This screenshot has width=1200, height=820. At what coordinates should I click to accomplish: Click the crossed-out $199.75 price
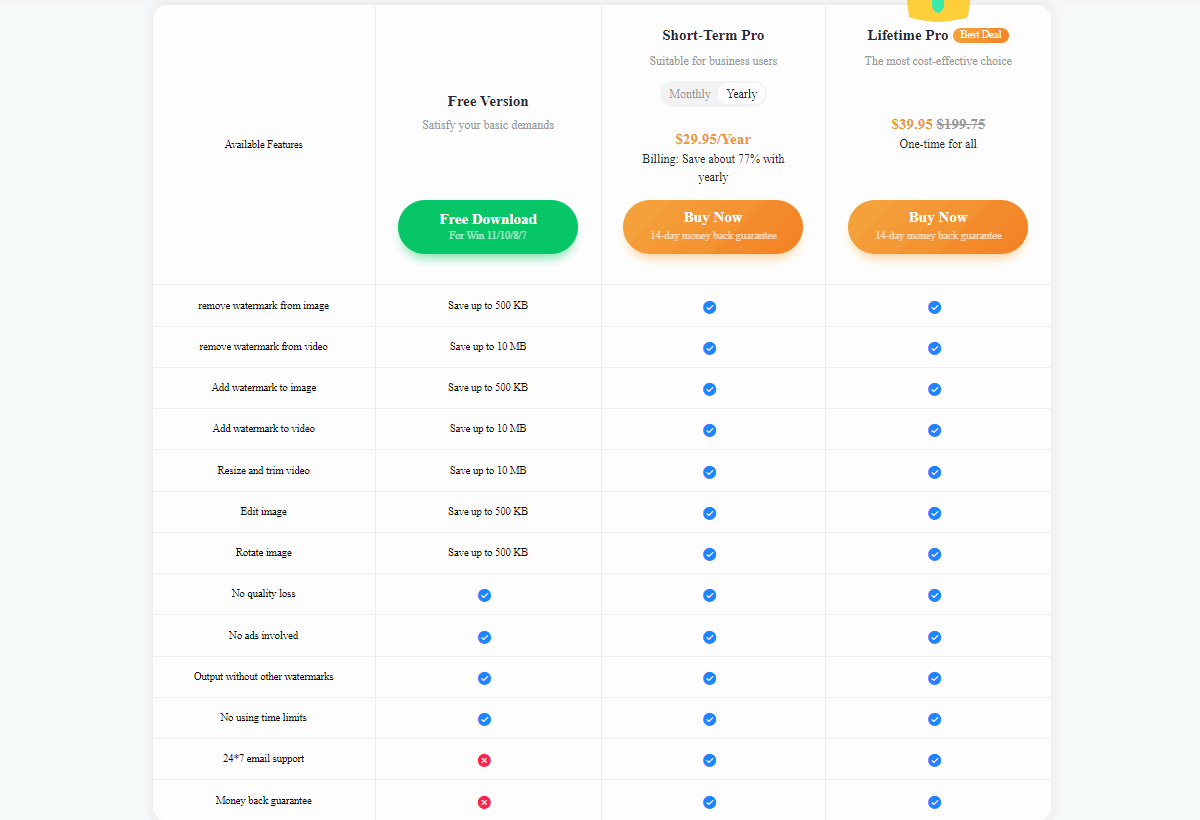(960, 124)
